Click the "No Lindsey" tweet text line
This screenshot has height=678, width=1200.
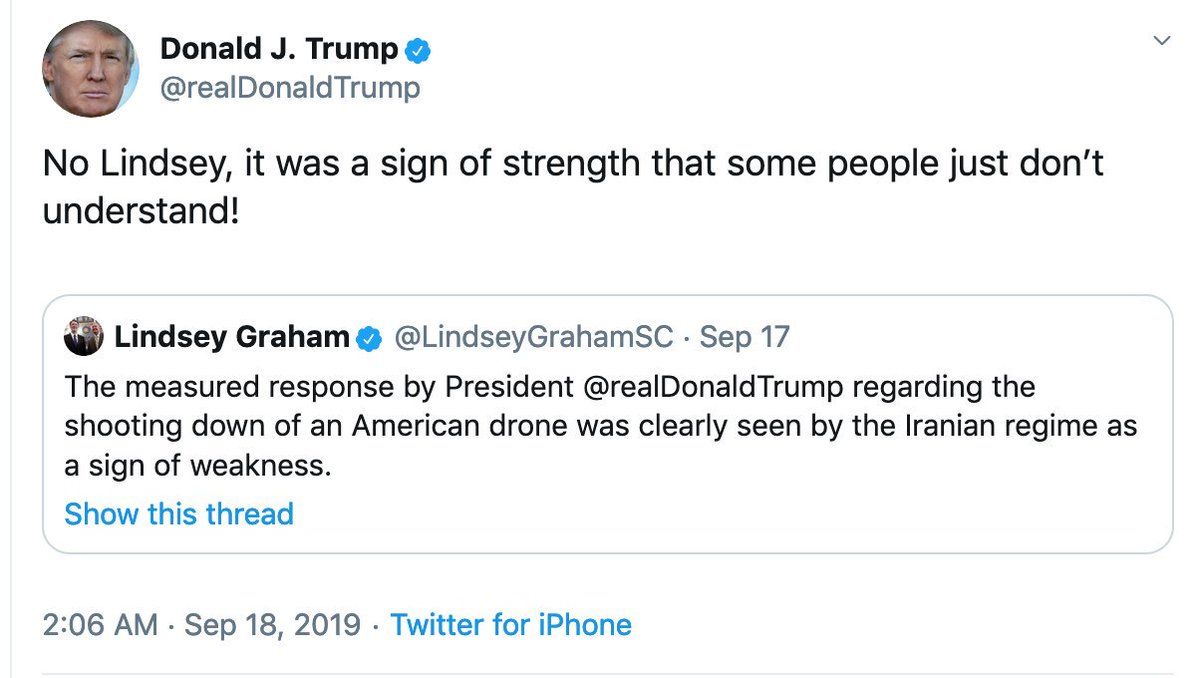pos(572,164)
